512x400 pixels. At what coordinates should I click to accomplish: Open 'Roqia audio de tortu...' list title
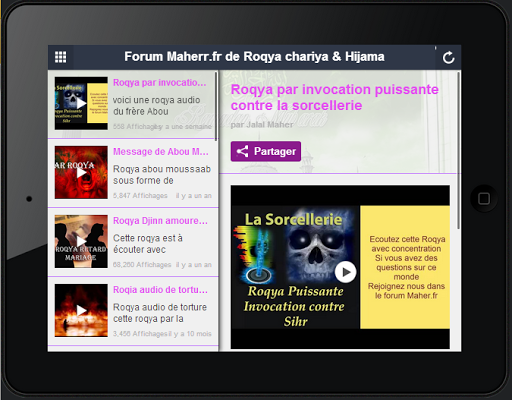(160, 290)
